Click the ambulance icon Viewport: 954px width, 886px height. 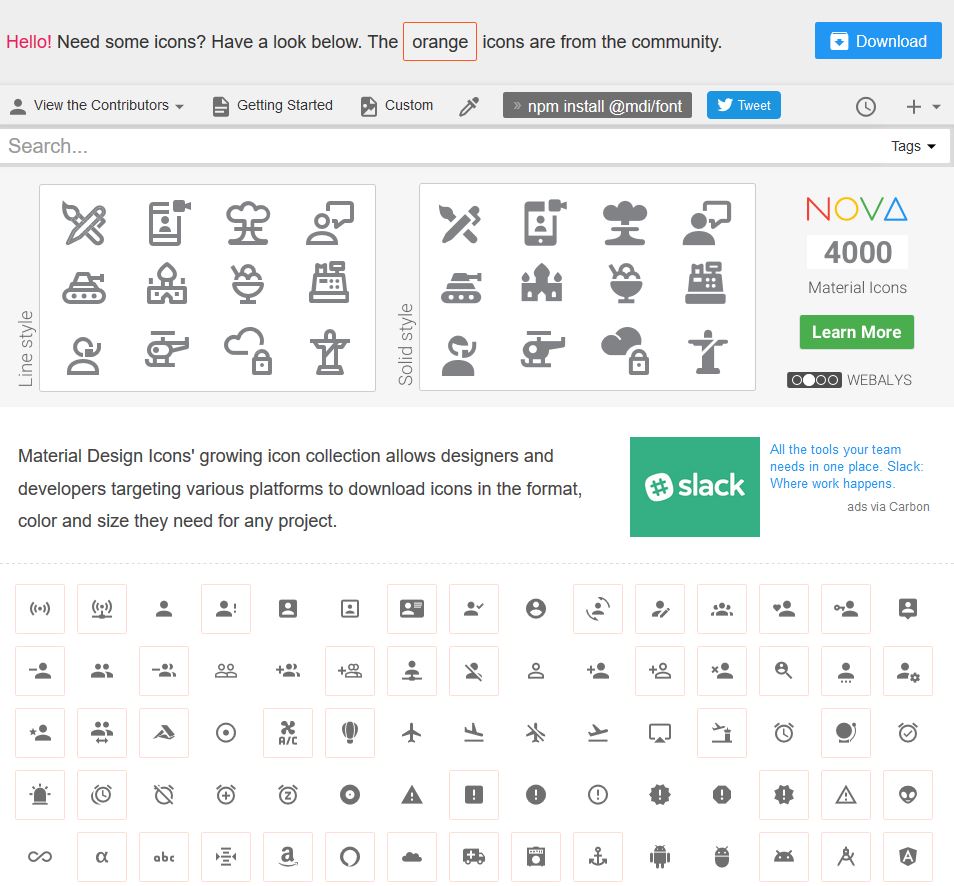pos(474,857)
